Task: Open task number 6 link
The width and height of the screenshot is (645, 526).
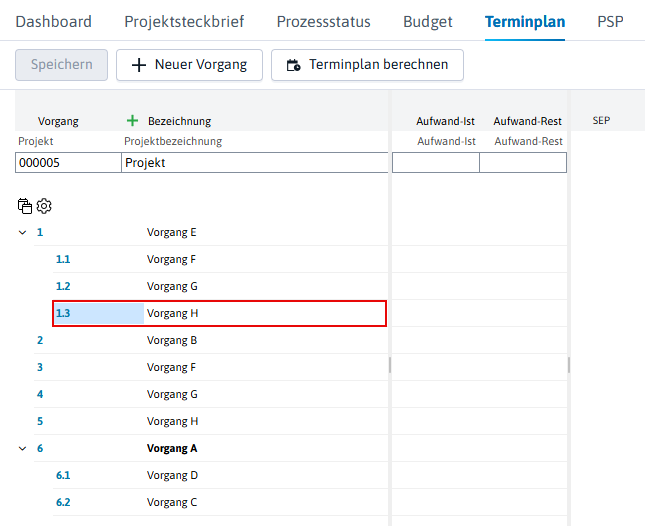Action: point(40,449)
